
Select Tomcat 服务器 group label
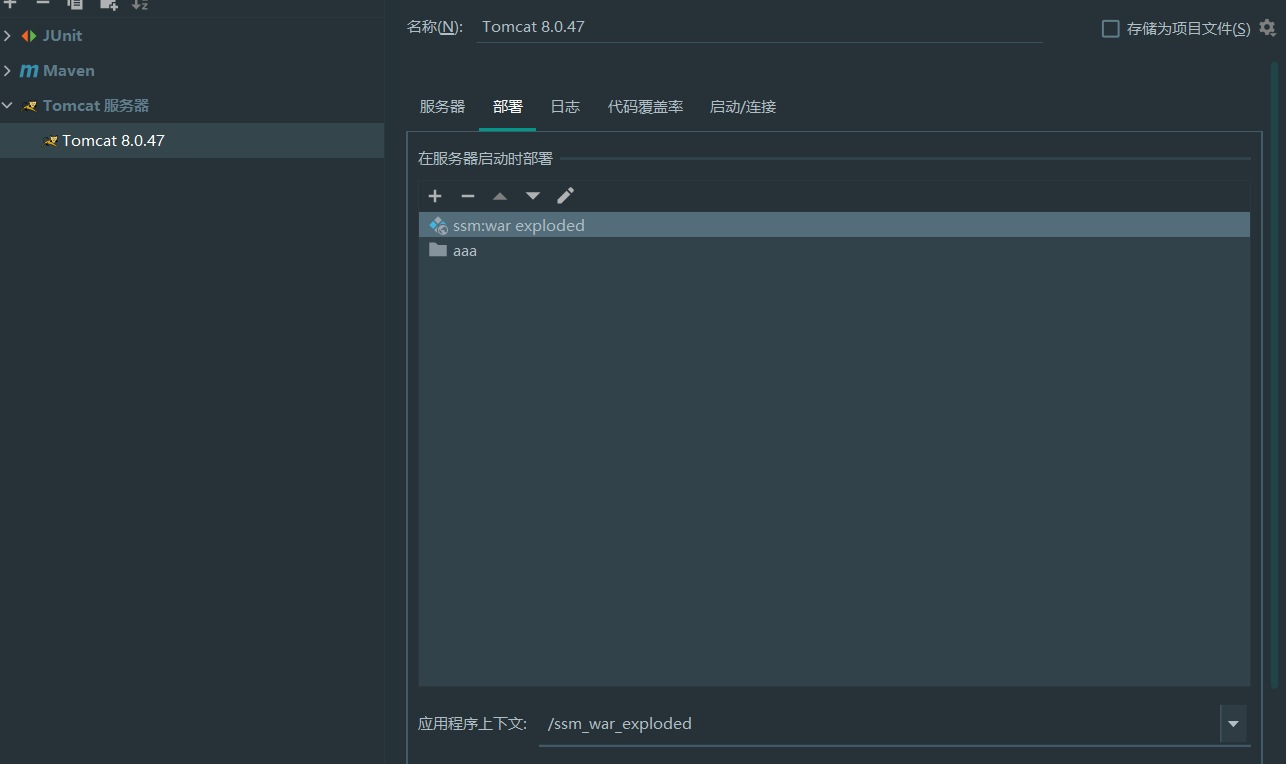click(96, 106)
